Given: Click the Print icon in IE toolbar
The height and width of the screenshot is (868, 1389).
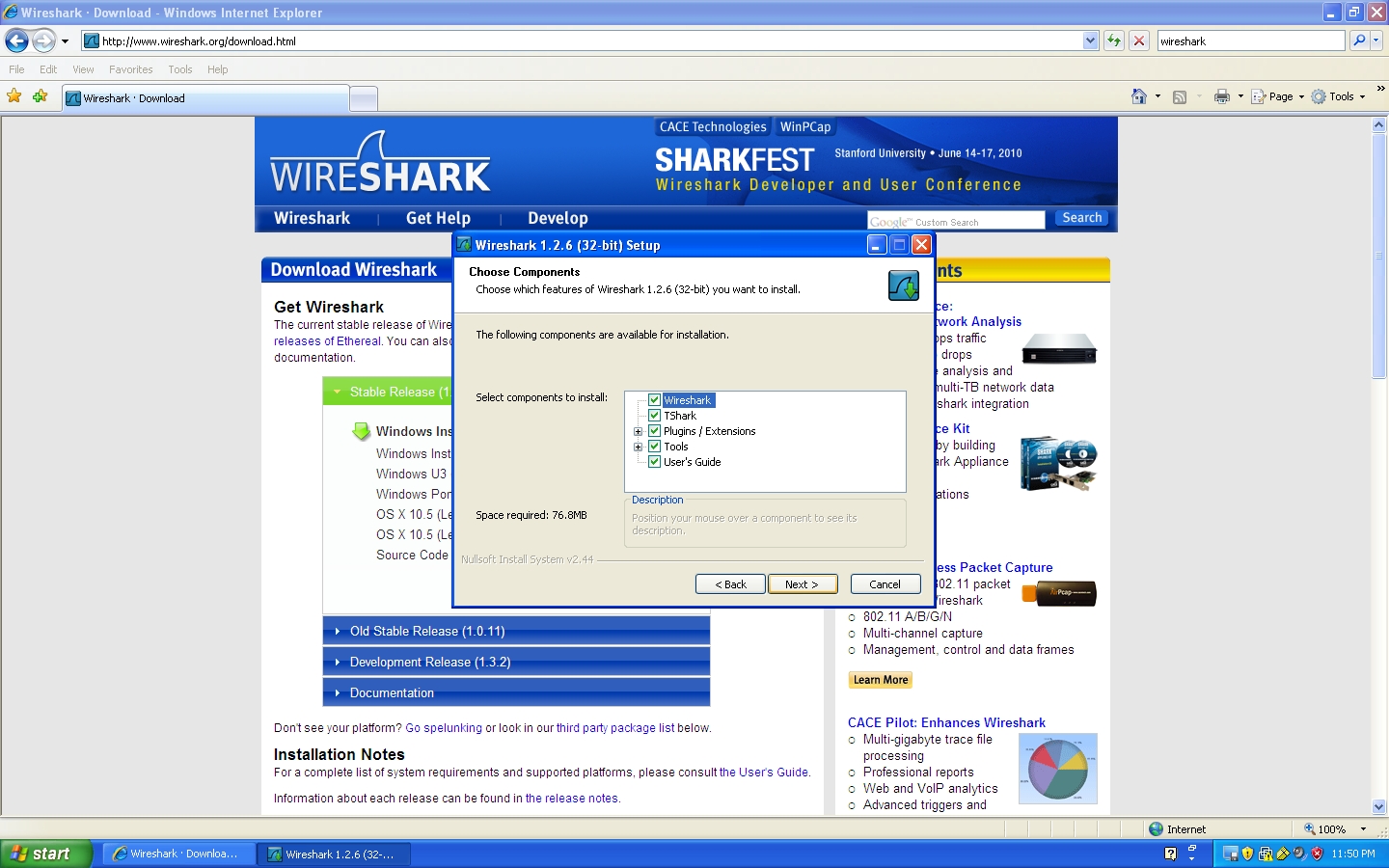Looking at the screenshot, I should click(x=1222, y=96).
